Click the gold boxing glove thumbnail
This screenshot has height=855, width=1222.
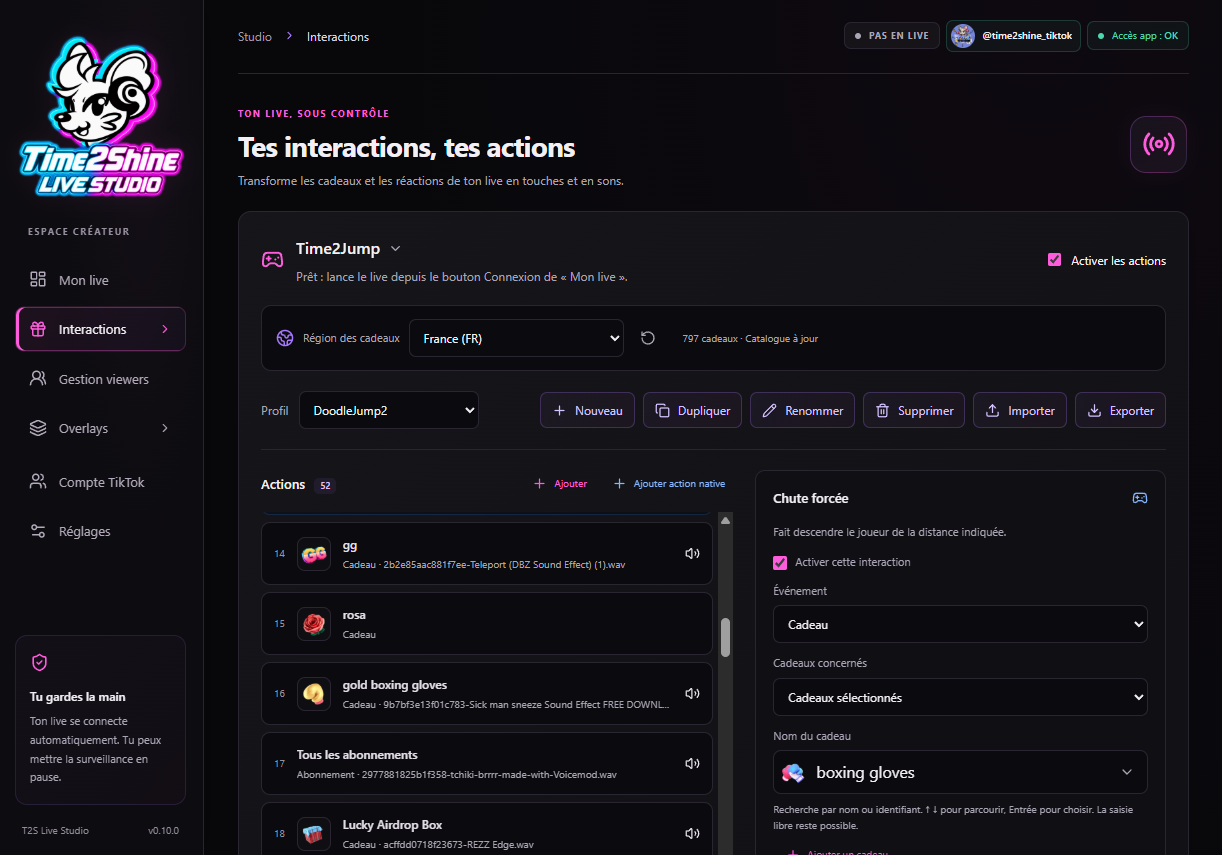[314, 693]
